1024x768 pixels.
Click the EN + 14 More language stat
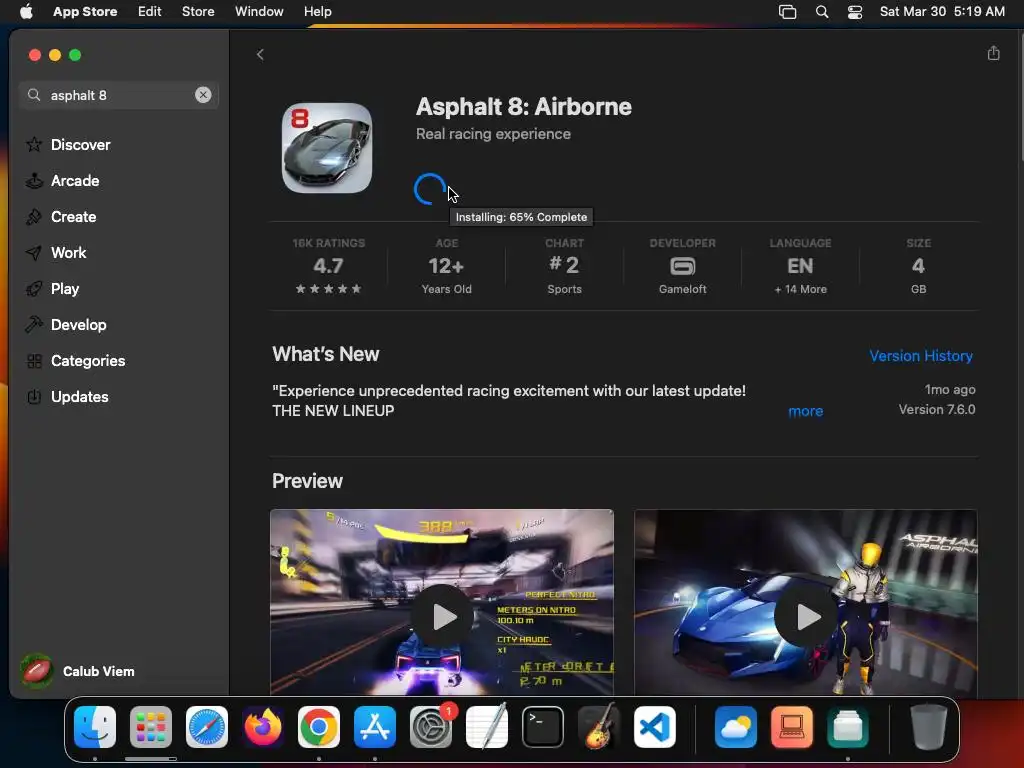coord(800,265)
